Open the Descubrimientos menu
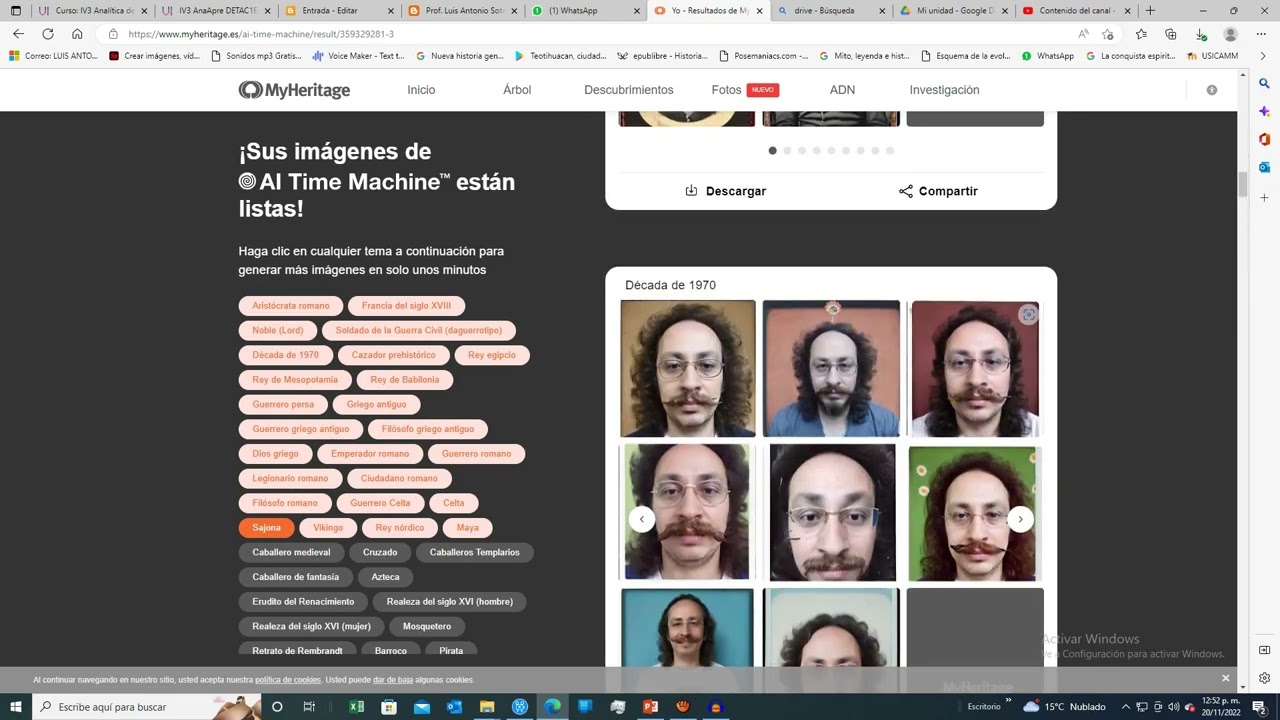 coord(629,90)
